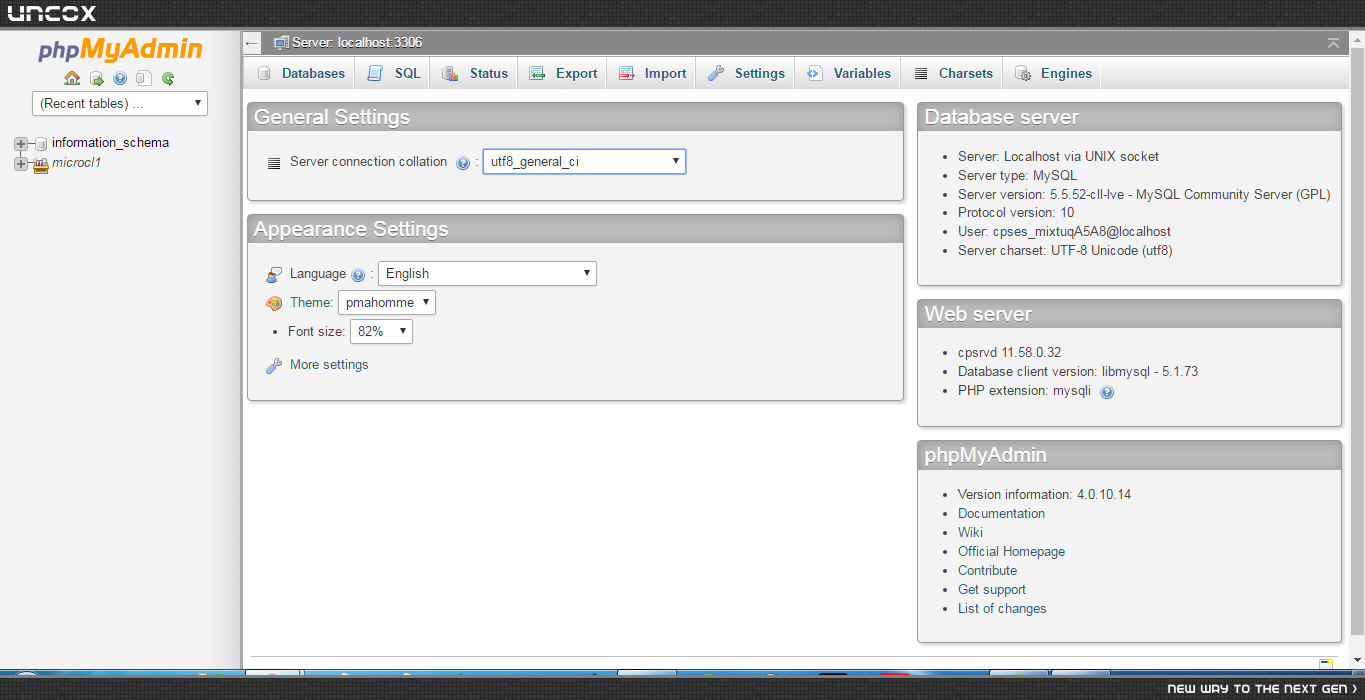
Task: Open the Documentation link
Action: [1001, 513]
